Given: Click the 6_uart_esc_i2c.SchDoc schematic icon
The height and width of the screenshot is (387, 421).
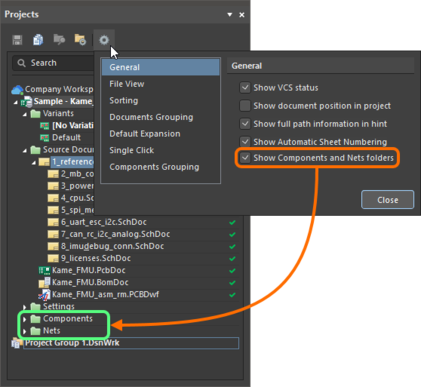Looking at the screenshot, I should [x=53, y=222].
